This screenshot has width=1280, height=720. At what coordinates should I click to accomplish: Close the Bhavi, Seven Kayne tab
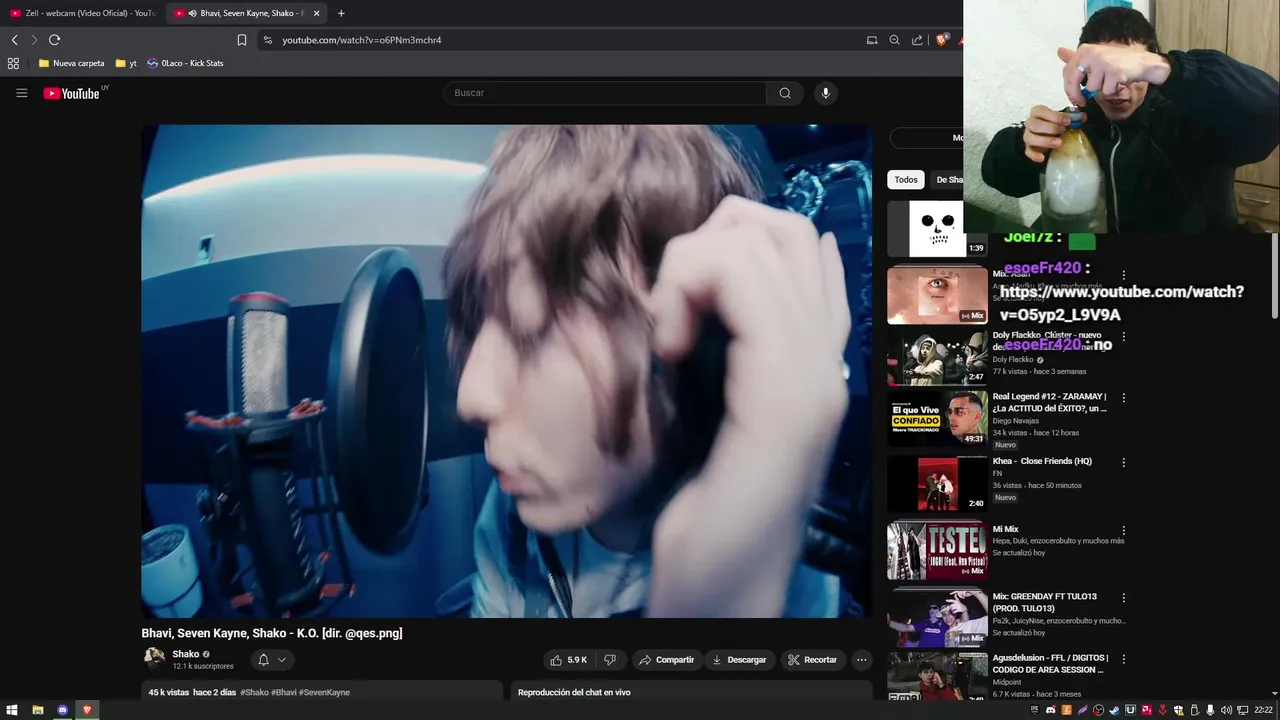pos(316,13)
